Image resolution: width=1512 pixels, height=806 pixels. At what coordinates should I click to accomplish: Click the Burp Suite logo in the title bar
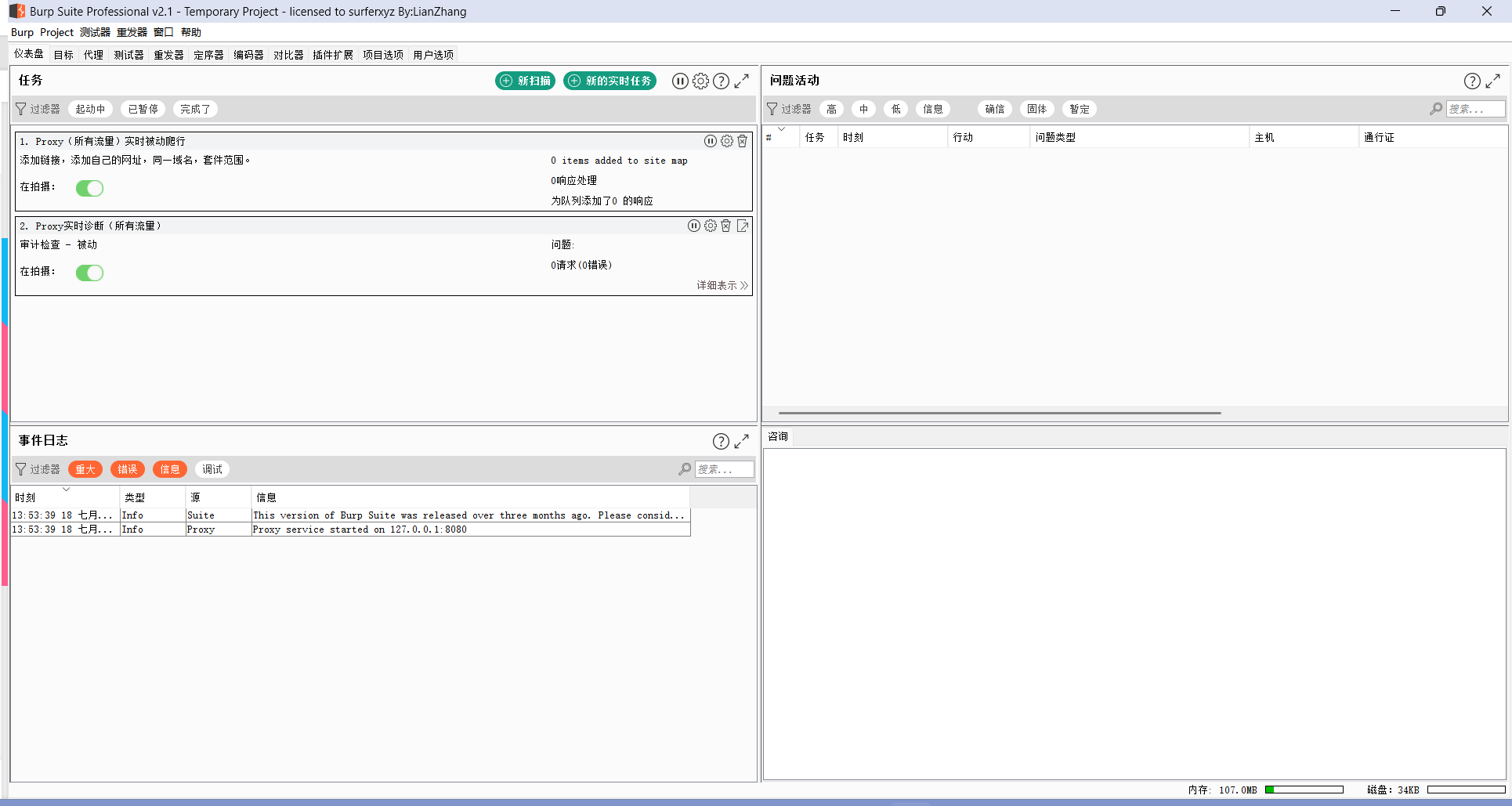(17, 11)
